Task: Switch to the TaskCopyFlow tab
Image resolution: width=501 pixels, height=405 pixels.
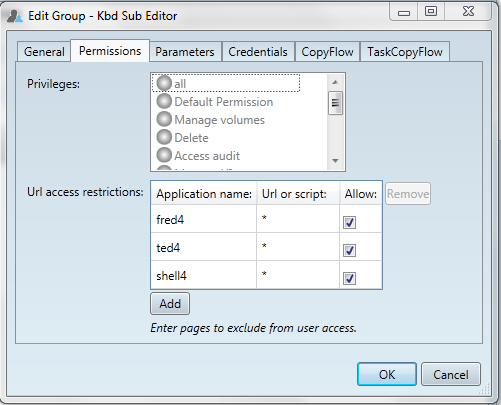Action: pyautogui.click(x=405, y=52)
